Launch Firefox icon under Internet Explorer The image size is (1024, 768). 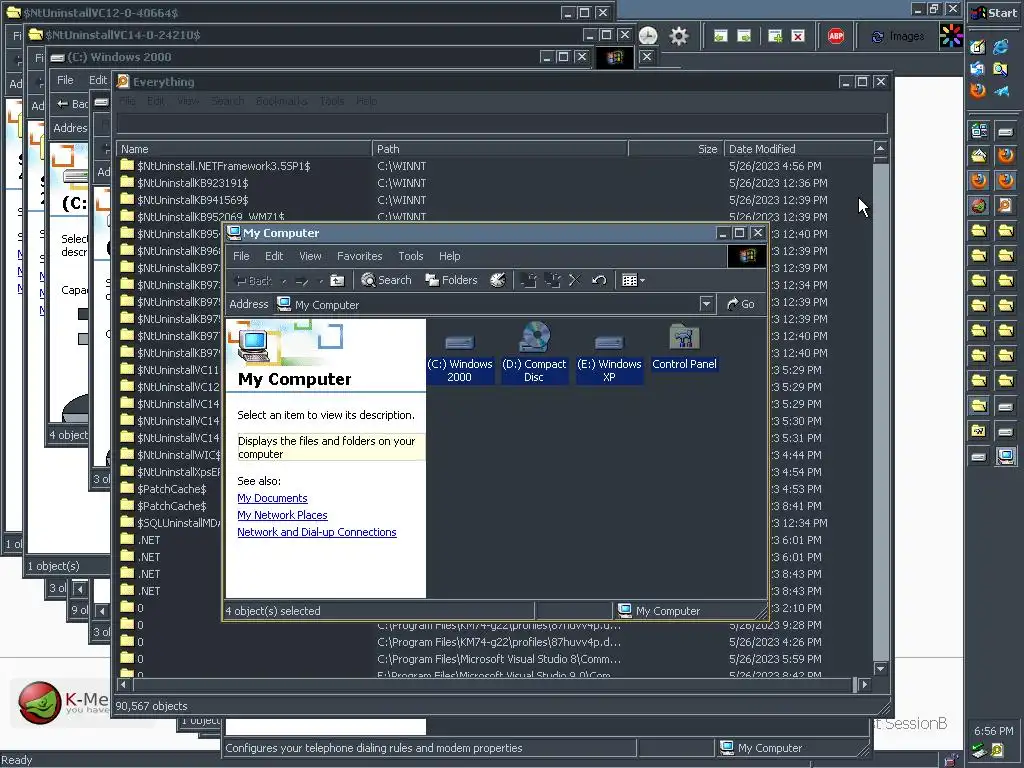click(978, 90)
